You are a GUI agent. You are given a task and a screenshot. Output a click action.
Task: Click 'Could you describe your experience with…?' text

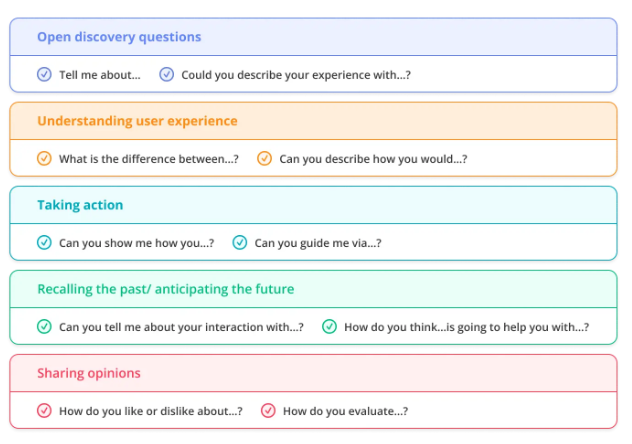point(296,75)
